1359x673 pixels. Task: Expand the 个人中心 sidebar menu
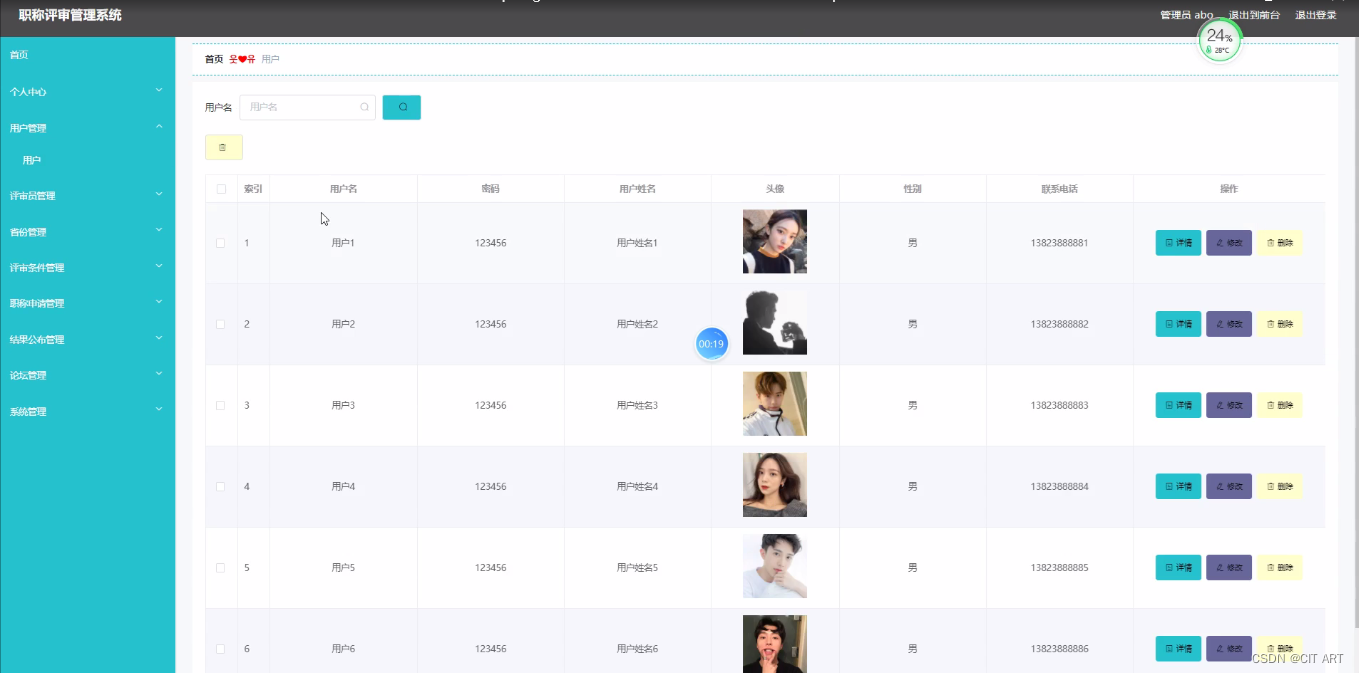pyautogui.click(x=87, y=91)
